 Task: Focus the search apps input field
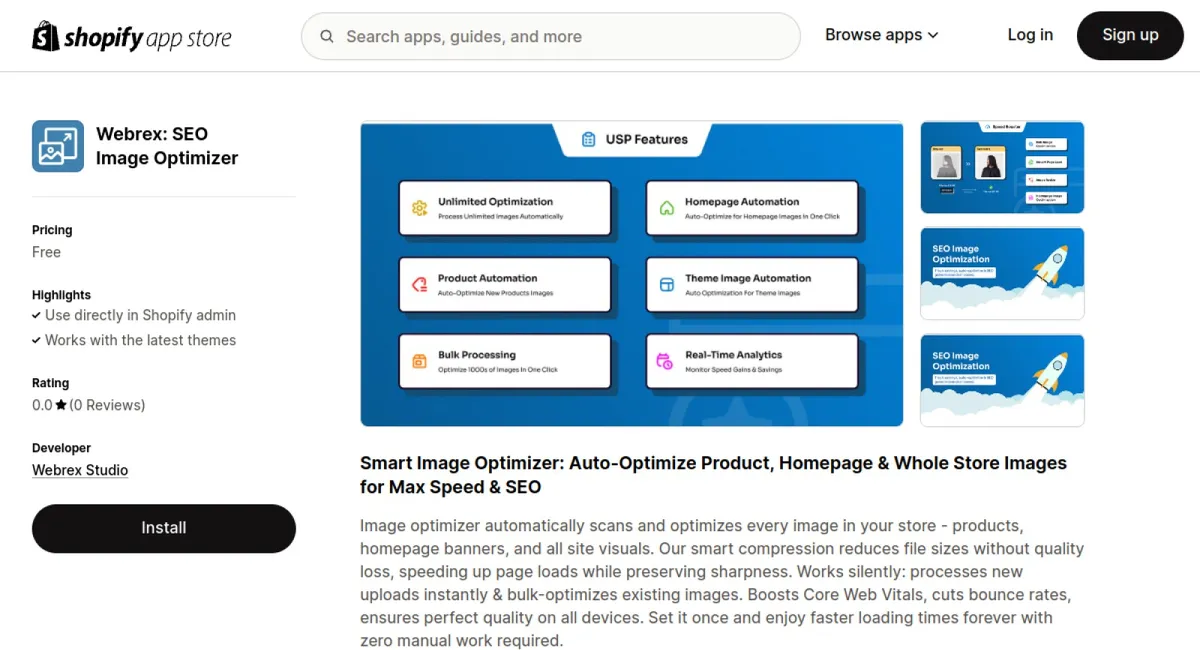coord(551,37)
